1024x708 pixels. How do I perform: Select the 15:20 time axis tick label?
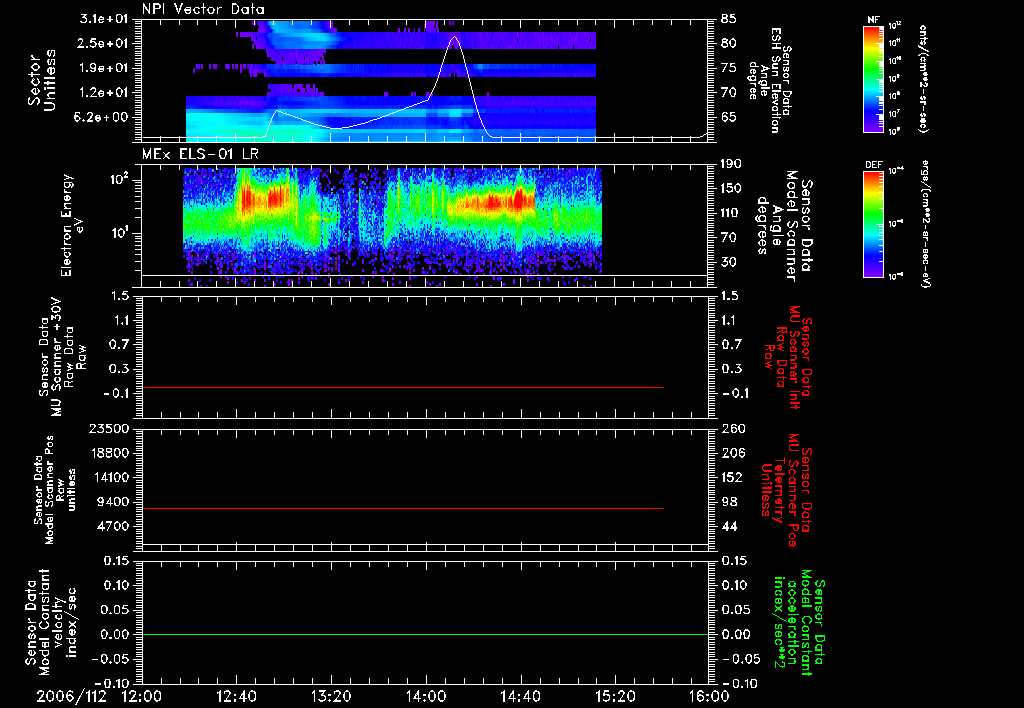[615, 696]
